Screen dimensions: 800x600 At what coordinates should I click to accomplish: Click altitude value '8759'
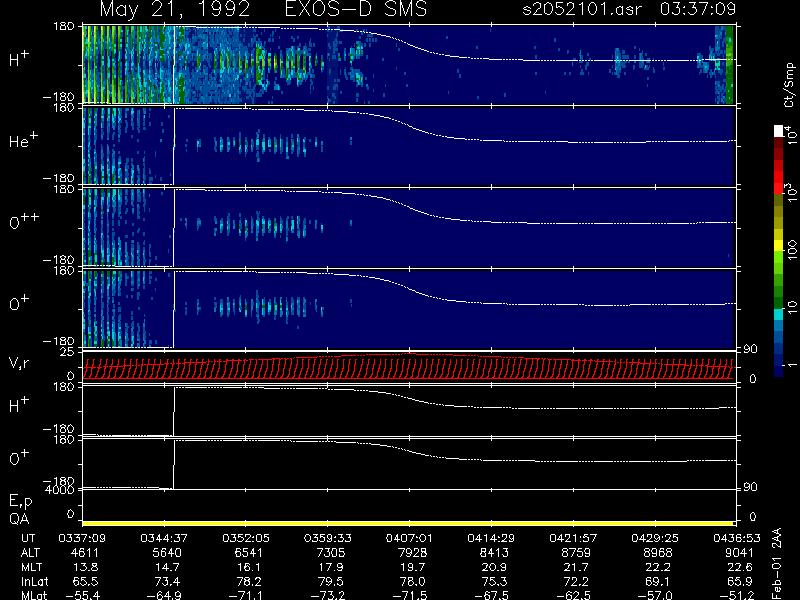576,553
